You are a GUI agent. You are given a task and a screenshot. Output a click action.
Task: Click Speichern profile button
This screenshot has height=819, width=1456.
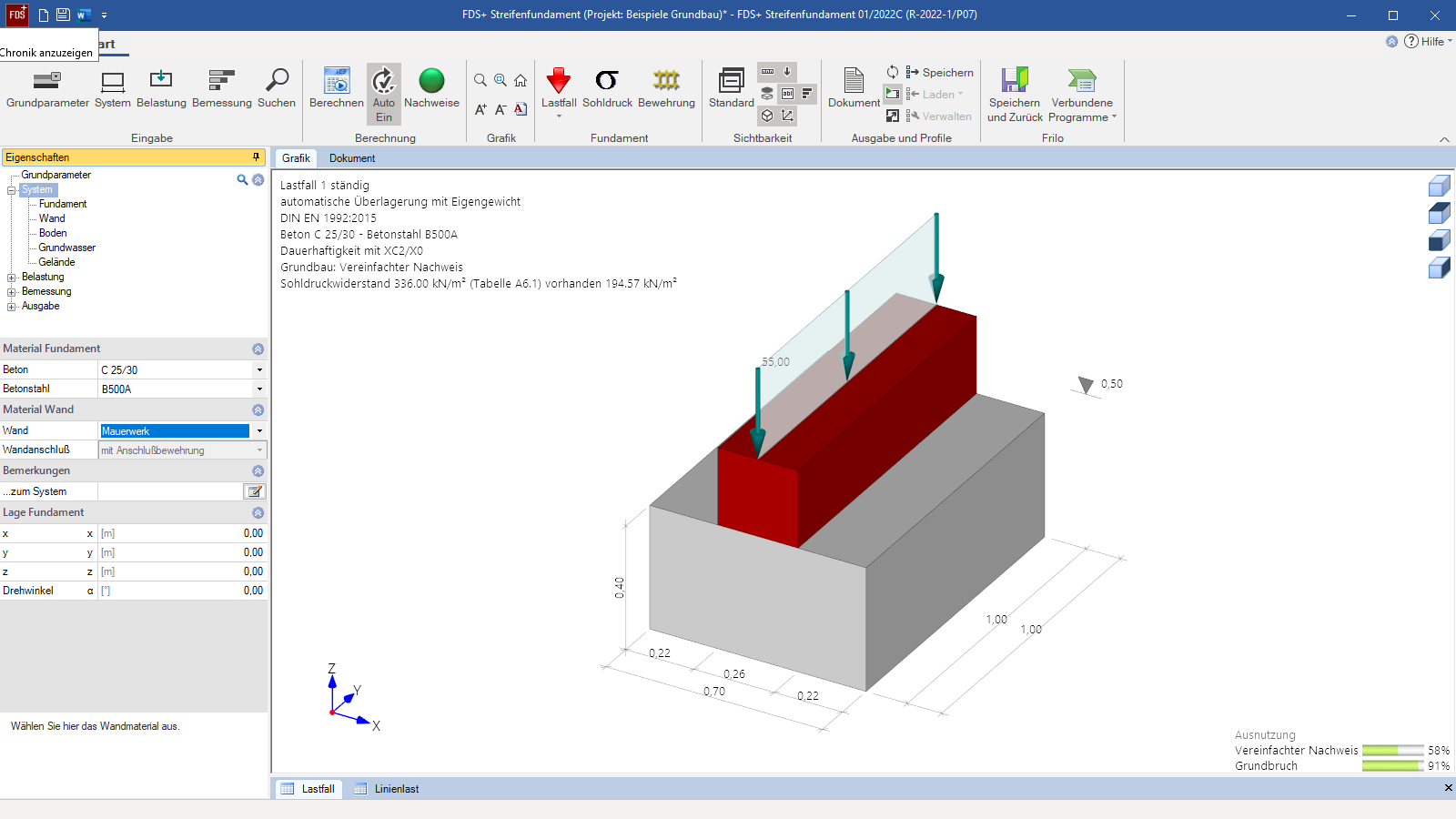pyautogui.click(x=939, y=72)
